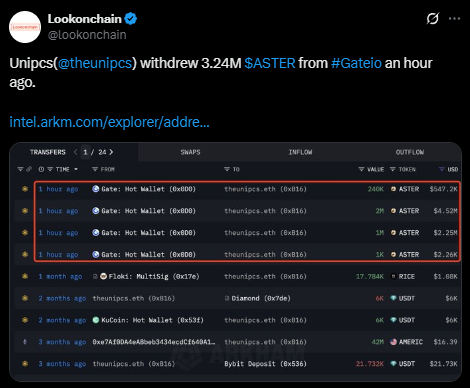470x388 pixels.
Task: Click the KuCoin Hot Wallet logo icon
Action: [96, 320]
